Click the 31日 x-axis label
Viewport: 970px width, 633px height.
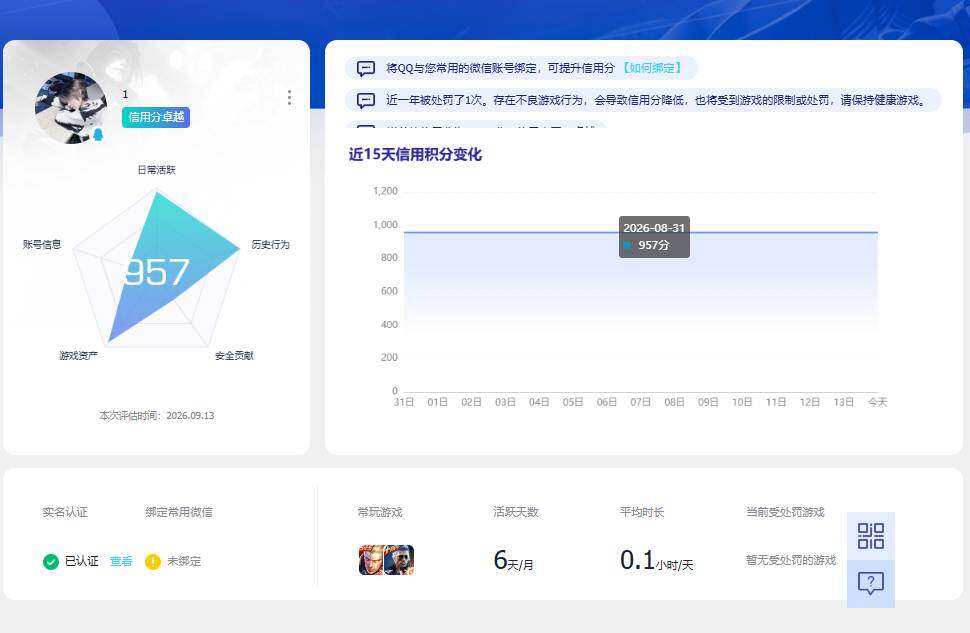tap(403, 402)
